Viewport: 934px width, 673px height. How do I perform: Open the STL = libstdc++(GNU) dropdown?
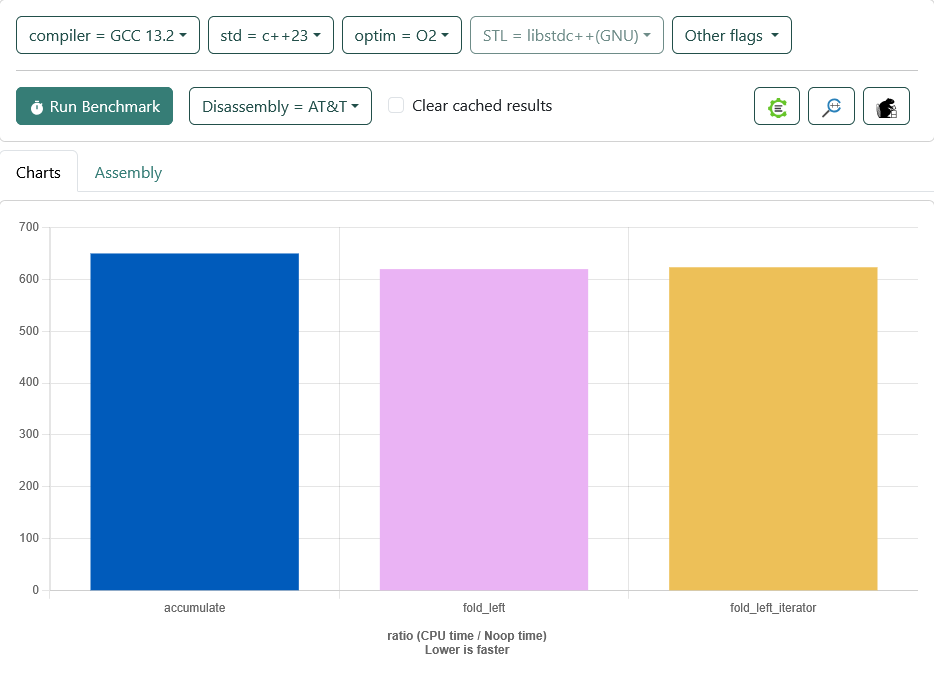[566, 35]
